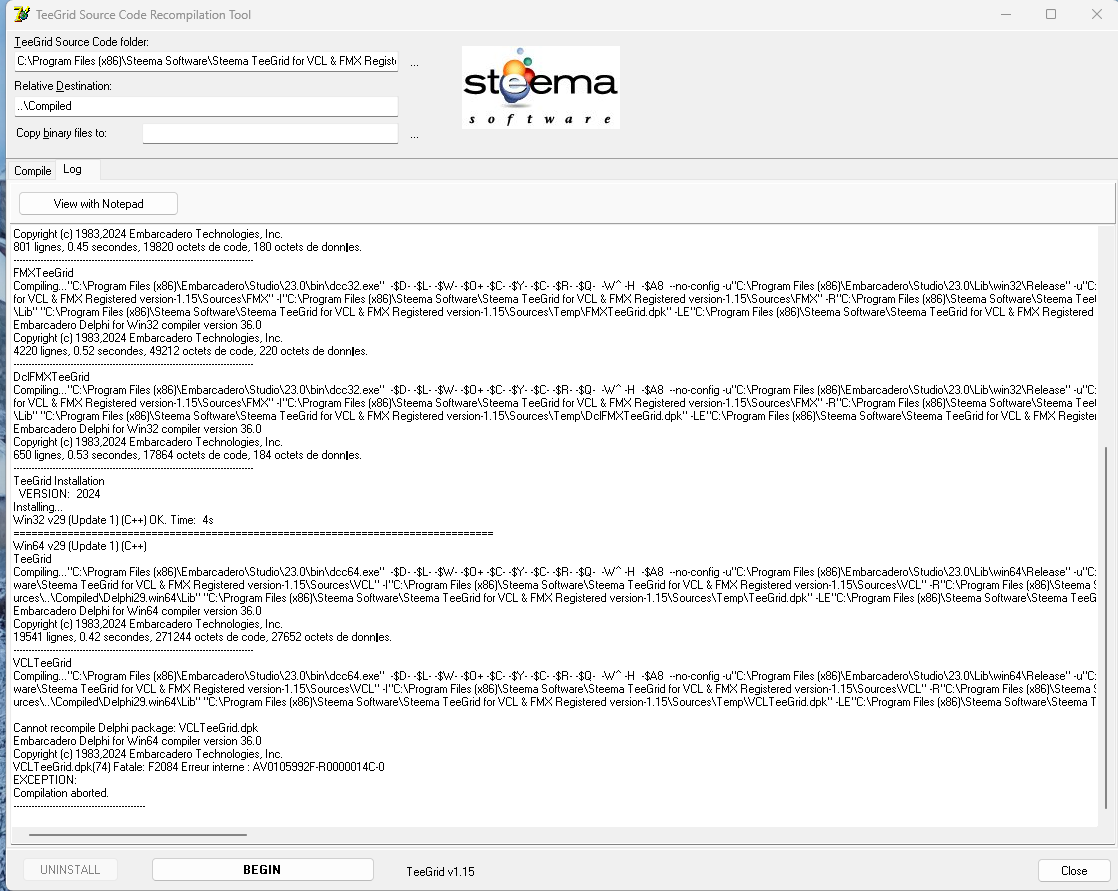Image resolution: width=1118 pixels, height=891 pixels.
Task: Browse for binary files copy destination
Action: [x=414, y=134]
